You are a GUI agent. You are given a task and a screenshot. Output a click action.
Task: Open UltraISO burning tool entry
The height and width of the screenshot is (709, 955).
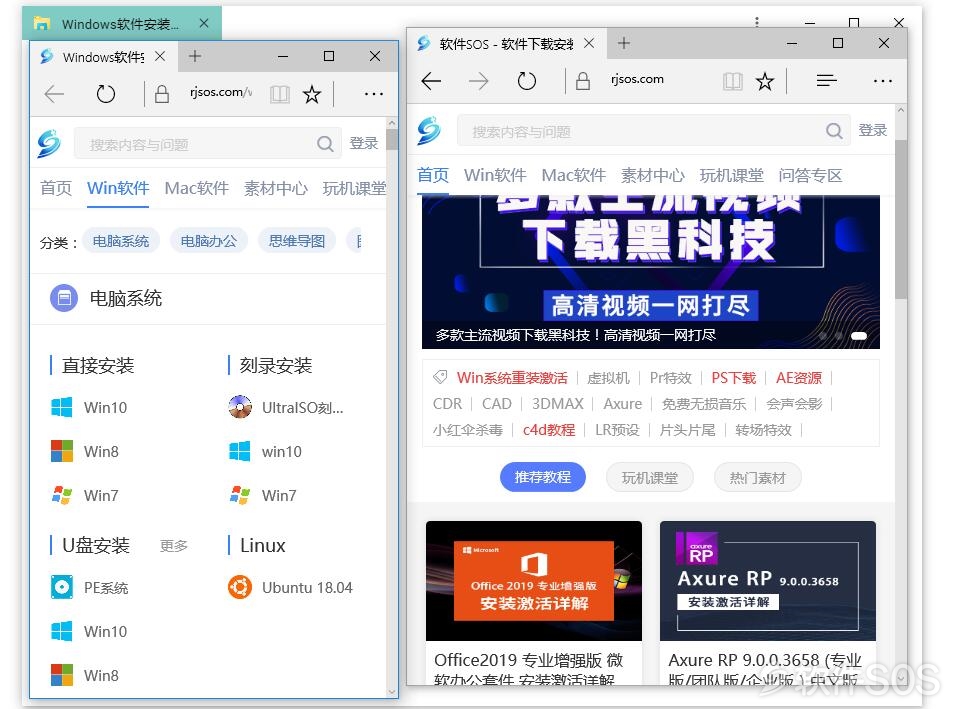(286, 407)
